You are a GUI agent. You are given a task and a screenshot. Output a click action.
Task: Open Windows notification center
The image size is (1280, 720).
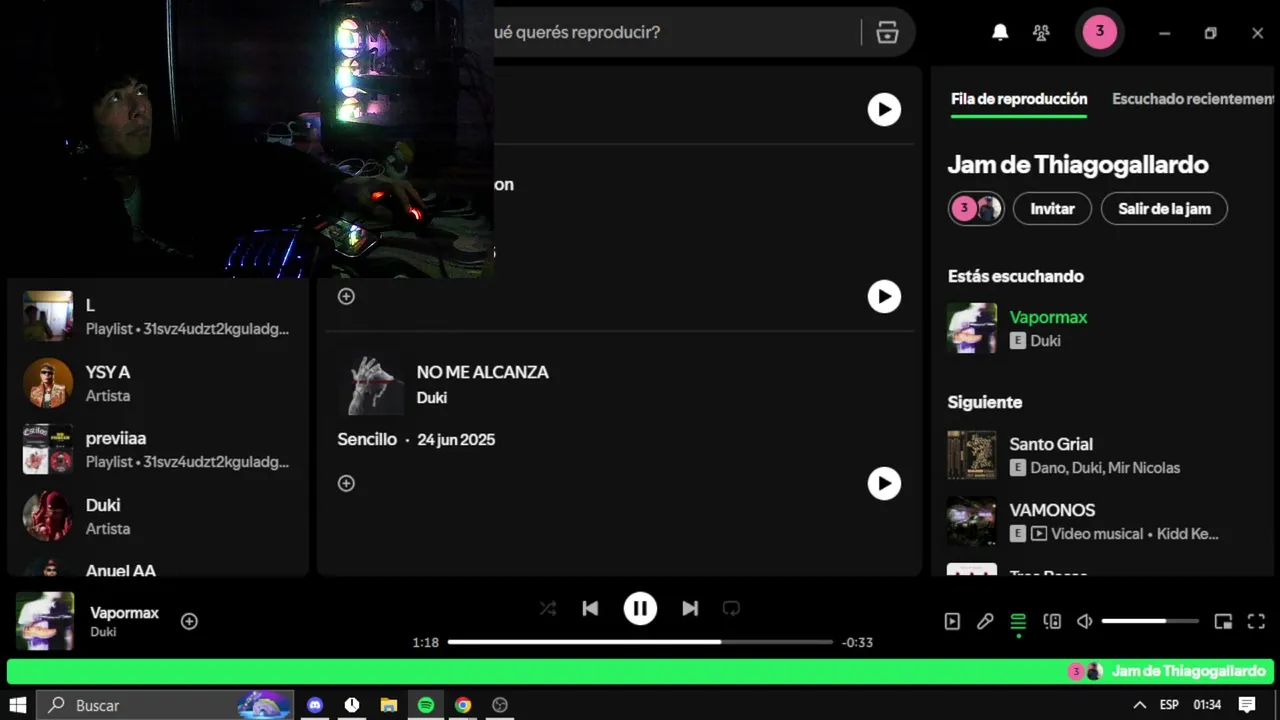tap(1247, 705)
